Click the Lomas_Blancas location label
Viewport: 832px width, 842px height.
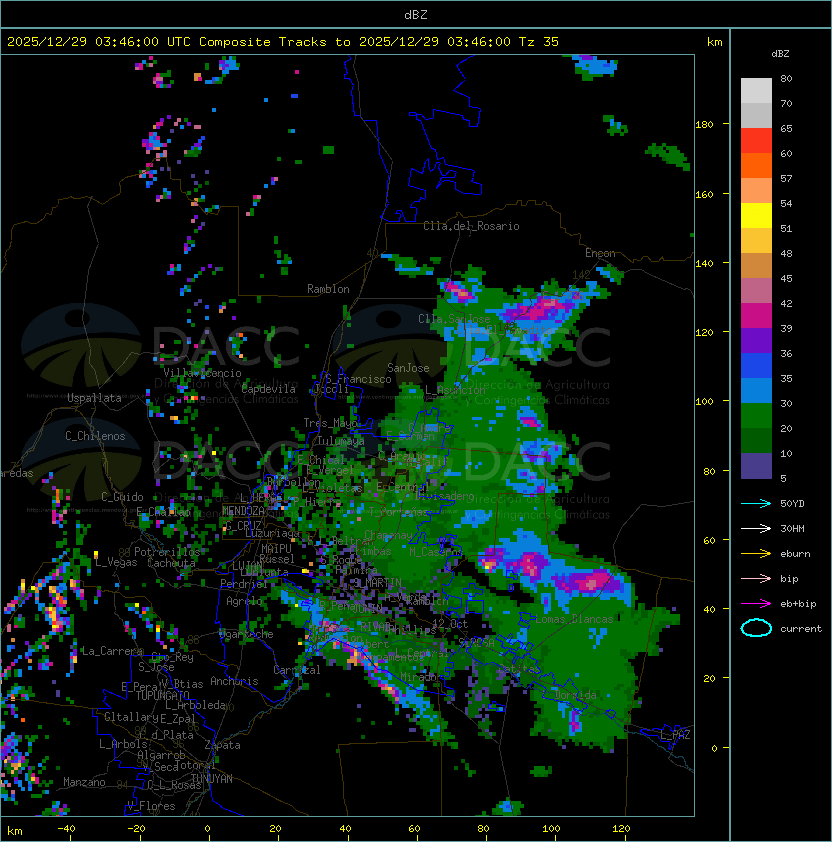coord(574,620)
